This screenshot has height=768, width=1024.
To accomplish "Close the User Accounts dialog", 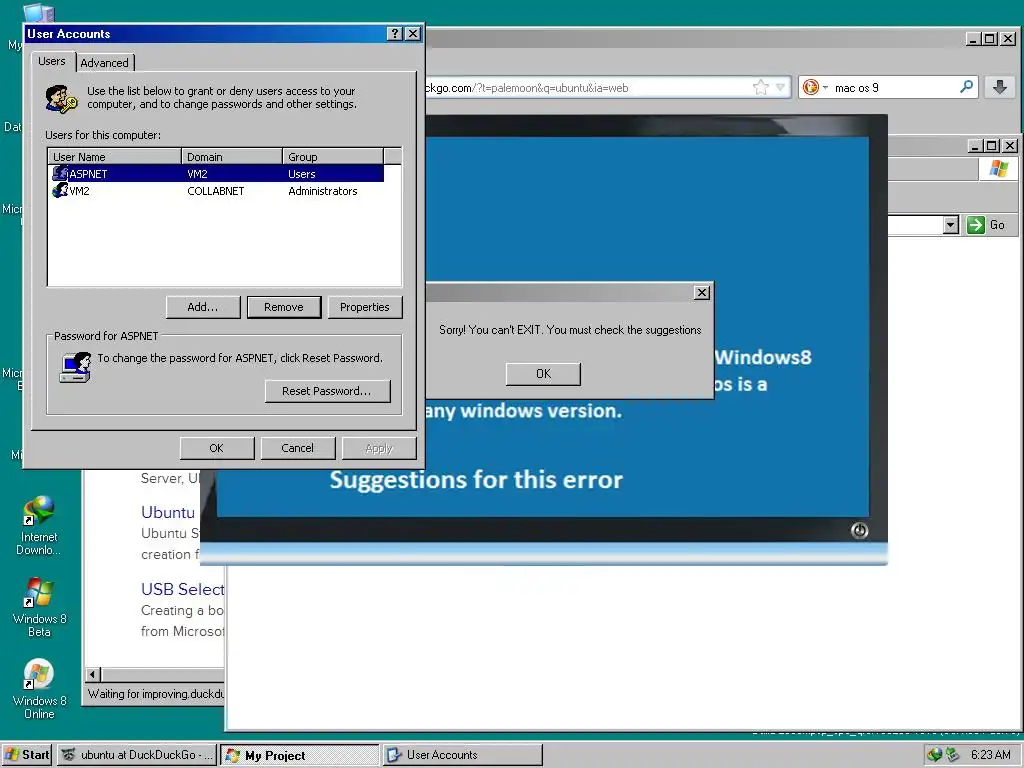I will [413, 34].
